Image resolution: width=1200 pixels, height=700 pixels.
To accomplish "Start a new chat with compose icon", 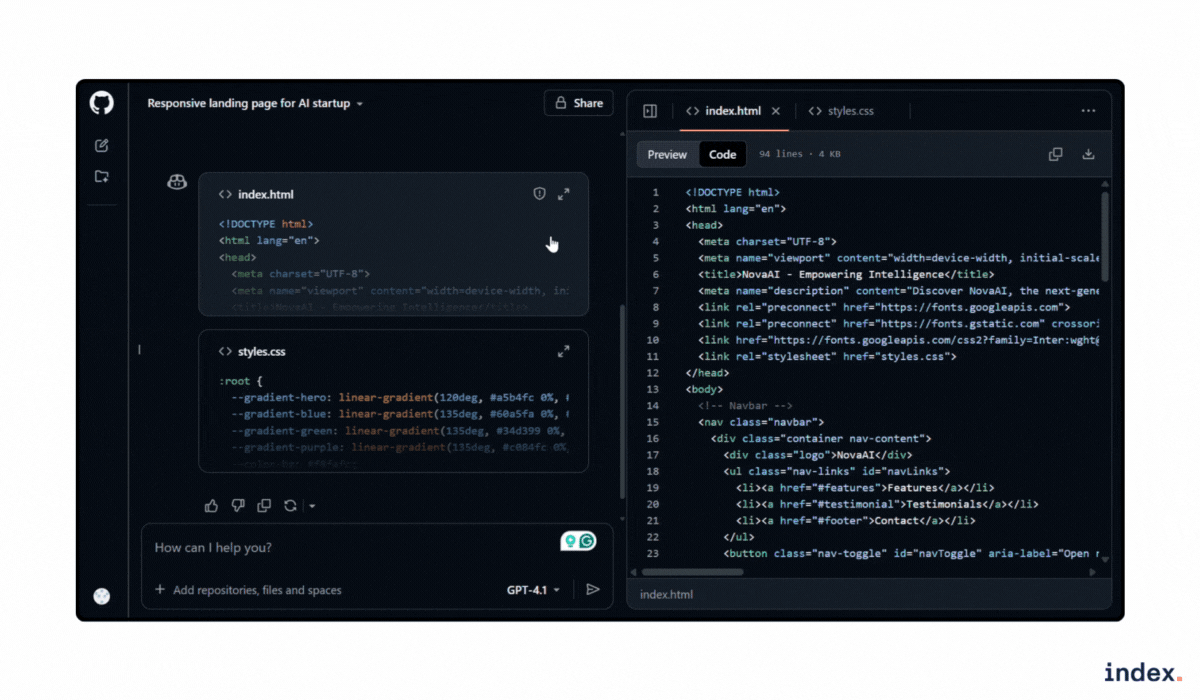I will 101,146.
